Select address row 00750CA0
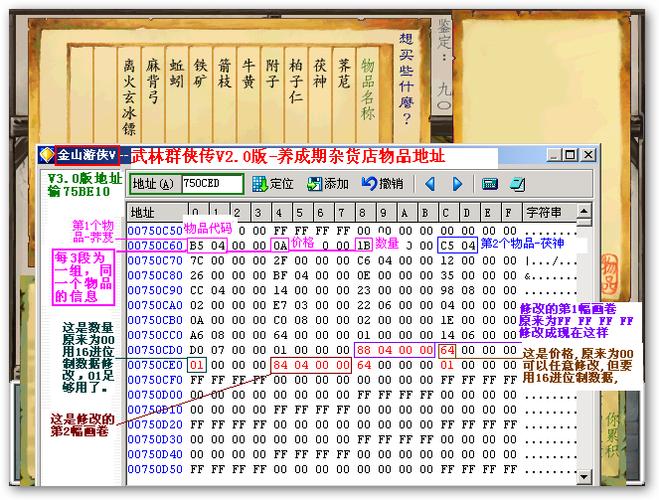The width and height of the screenshot is (659, 500). pos(155,305)
